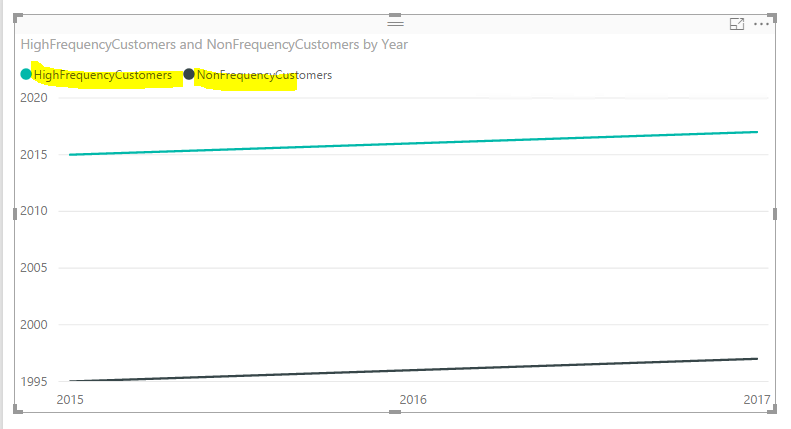Click the chart title text
This screenshot has width=791, height=429.
214,44
